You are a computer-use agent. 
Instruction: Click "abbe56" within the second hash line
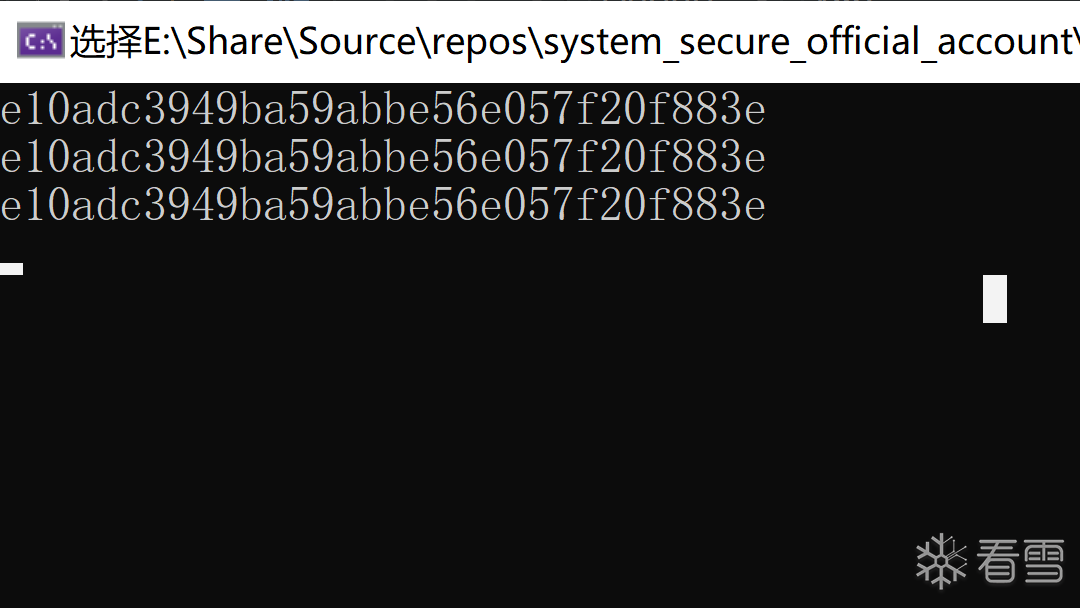pyautogui.click(x=407, y=158)
